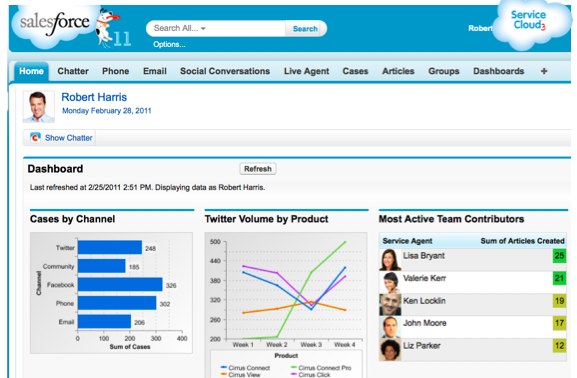The height and width of the screenshot is (378, 577).
Task: Click Valerie Kerr's avatar photo
Action: (x=389, y=282)
